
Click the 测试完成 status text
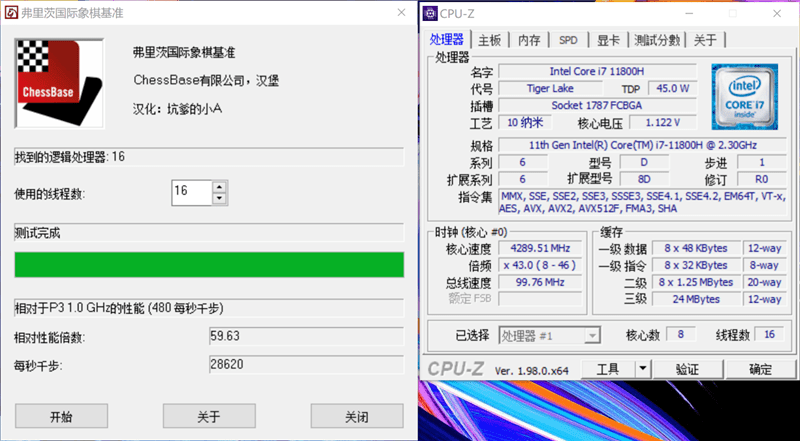tap(37, 233)
